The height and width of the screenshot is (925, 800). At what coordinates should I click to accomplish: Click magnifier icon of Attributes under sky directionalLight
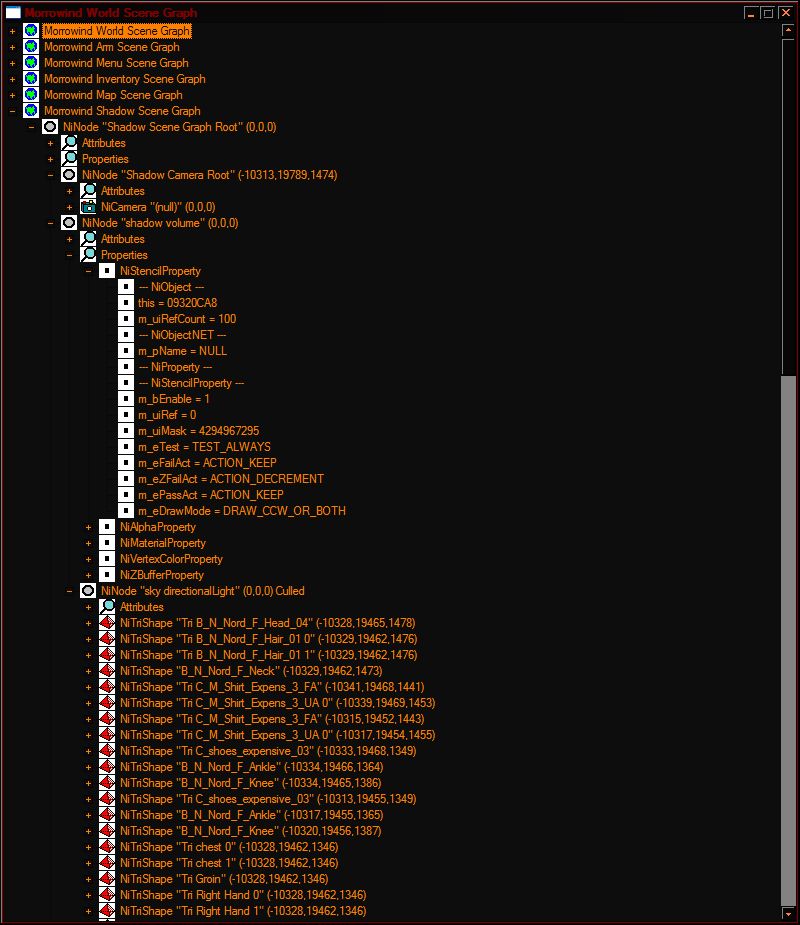tap(107, 606)
